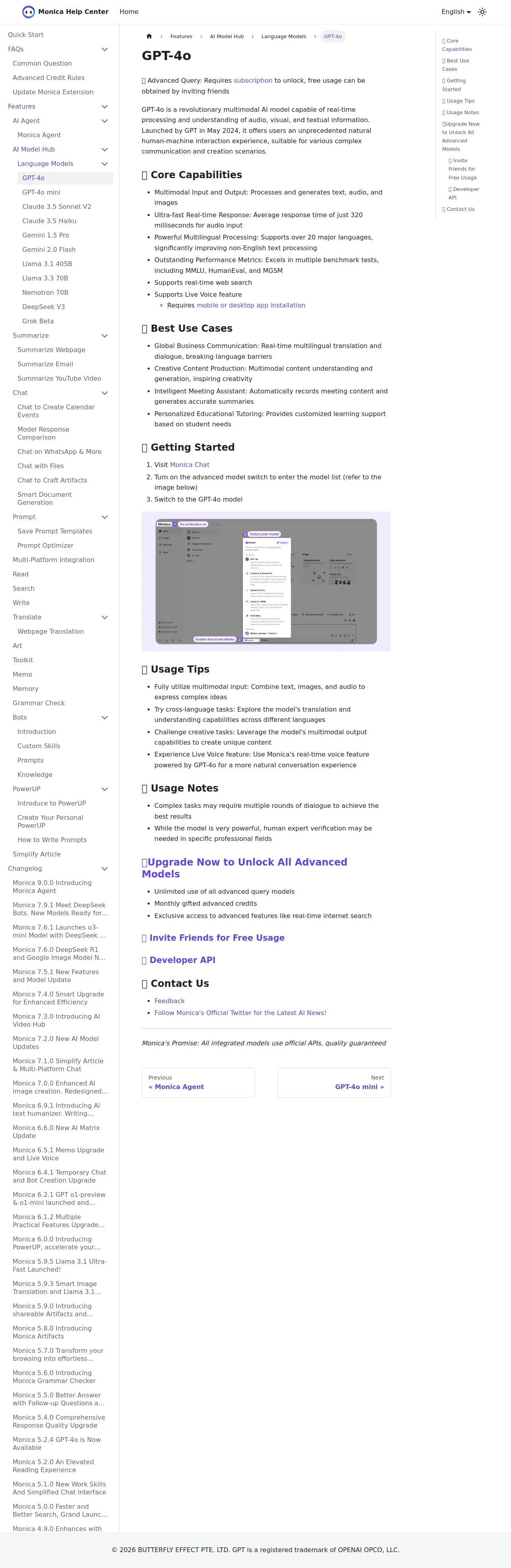Jump to Best Use Cases in table of contents

pos(456,65)
